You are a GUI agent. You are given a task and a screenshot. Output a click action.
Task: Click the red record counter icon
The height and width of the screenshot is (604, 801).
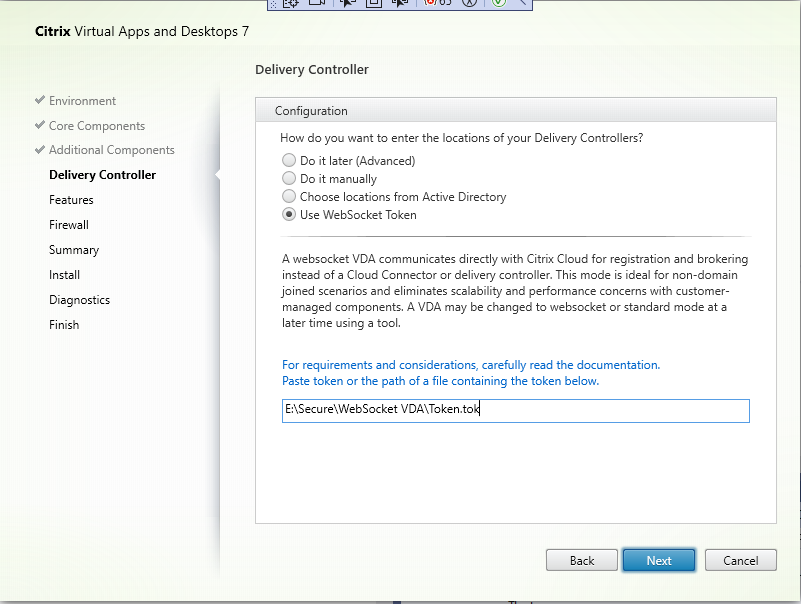(432, 5)
